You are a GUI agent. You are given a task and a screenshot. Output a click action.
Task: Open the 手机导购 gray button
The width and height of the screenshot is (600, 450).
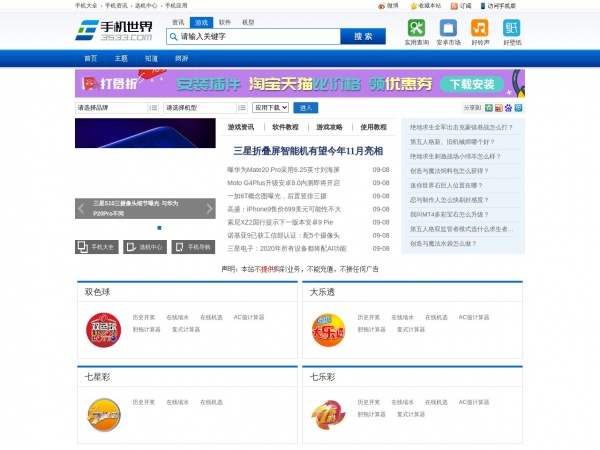[193, 247]
